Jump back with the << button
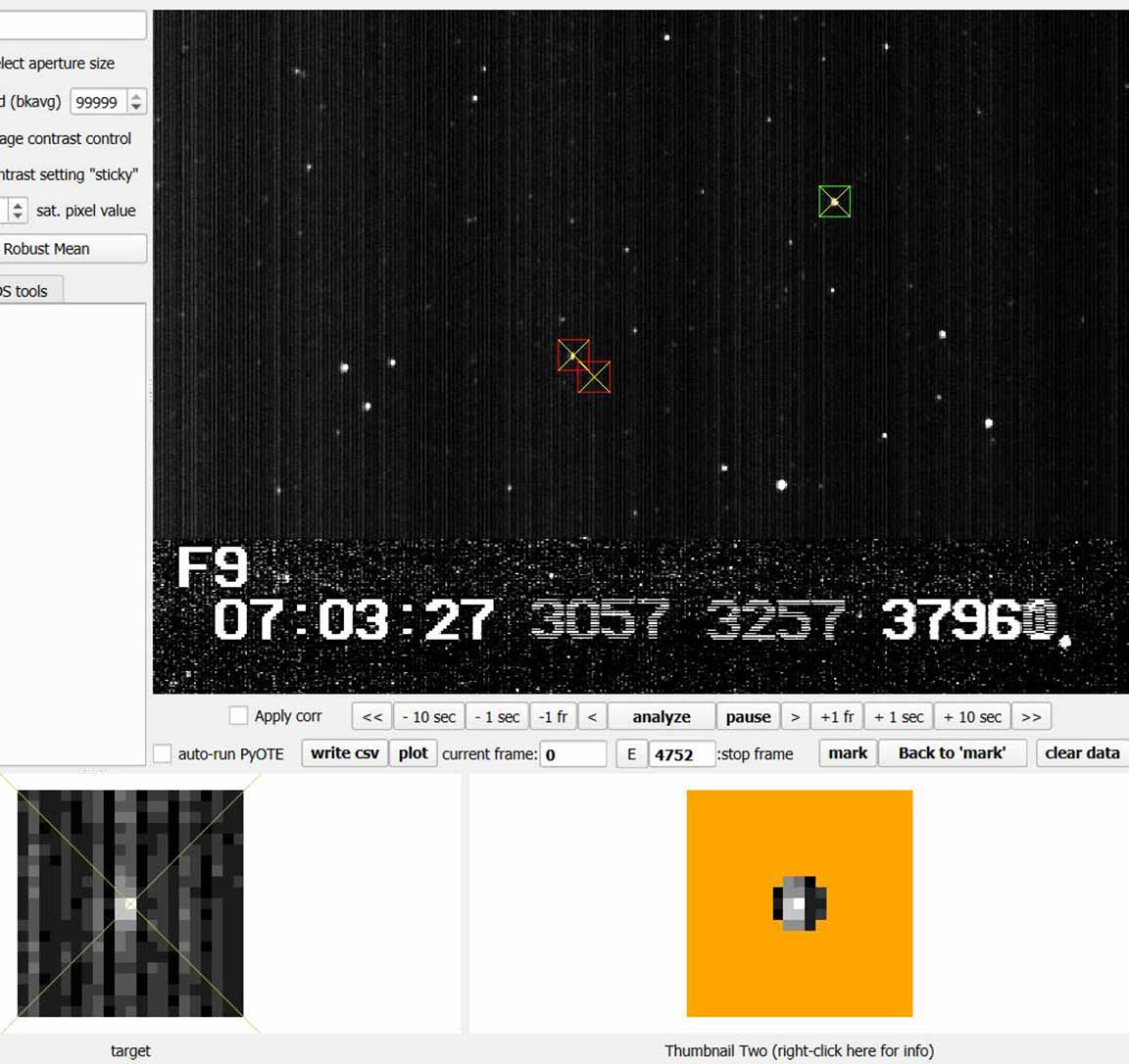Image resolution: width=1129 pixels, height=1064 pixels. coord(372,717)
